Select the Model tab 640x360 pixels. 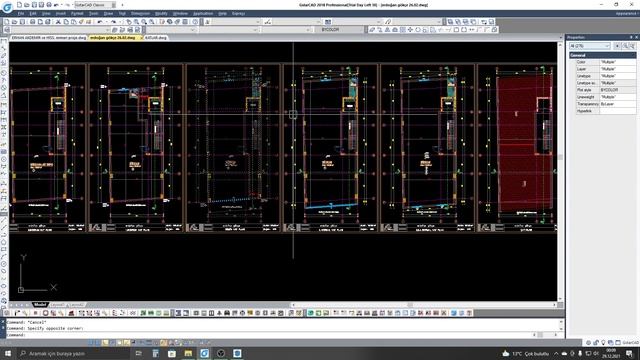pyautogui.click(x=40, y=305)
